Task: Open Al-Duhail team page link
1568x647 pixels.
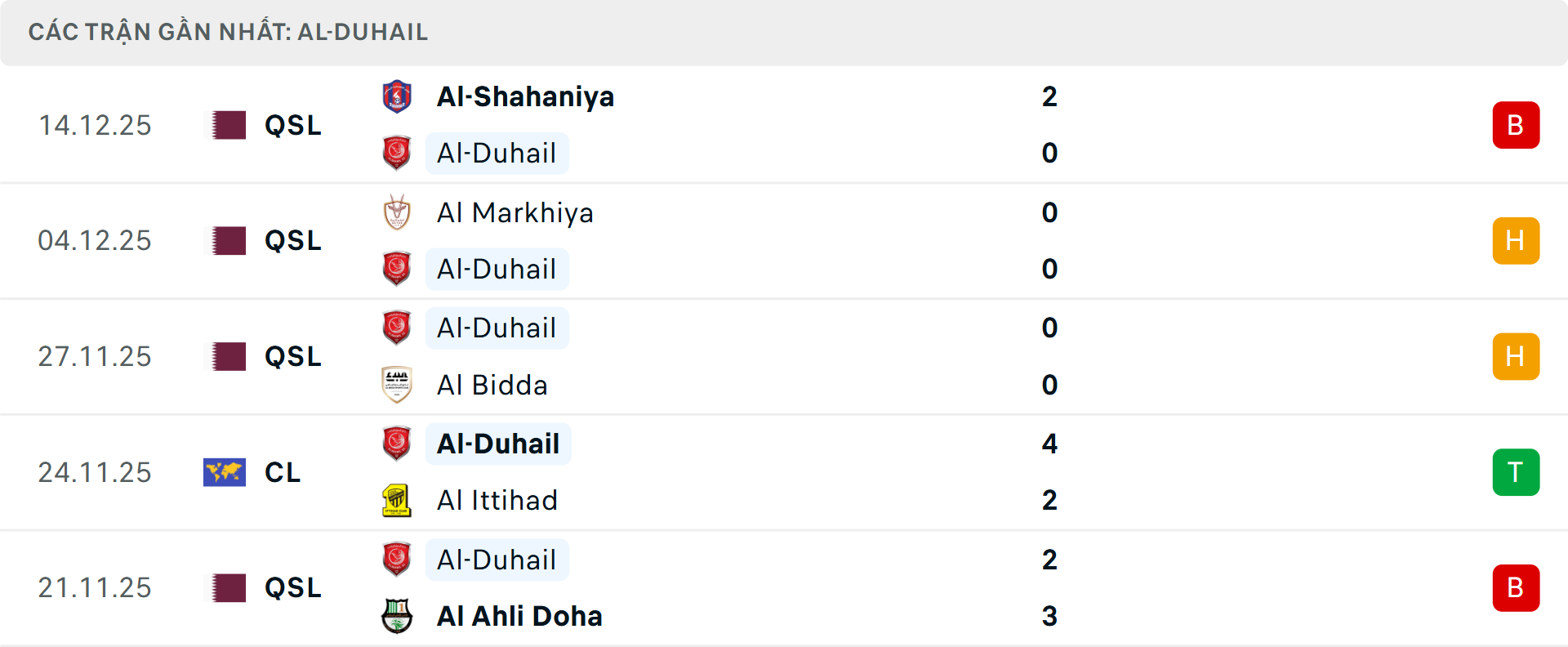Action: (x=497, y=153)
